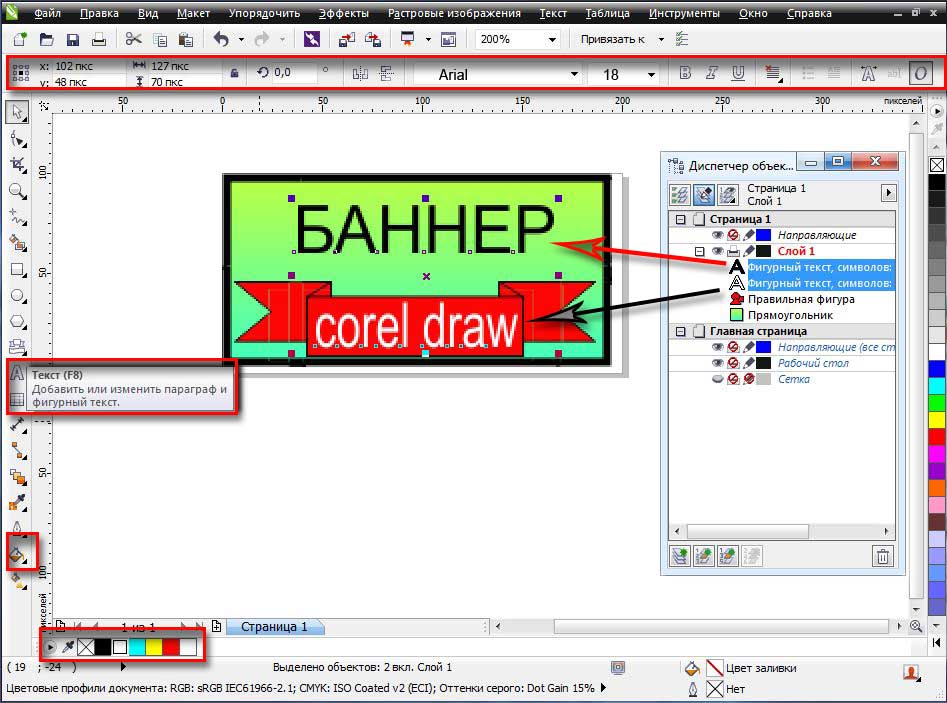Print the document using the printer icon
This screenshot has width=947, height=703.
[x=98, y=40]
